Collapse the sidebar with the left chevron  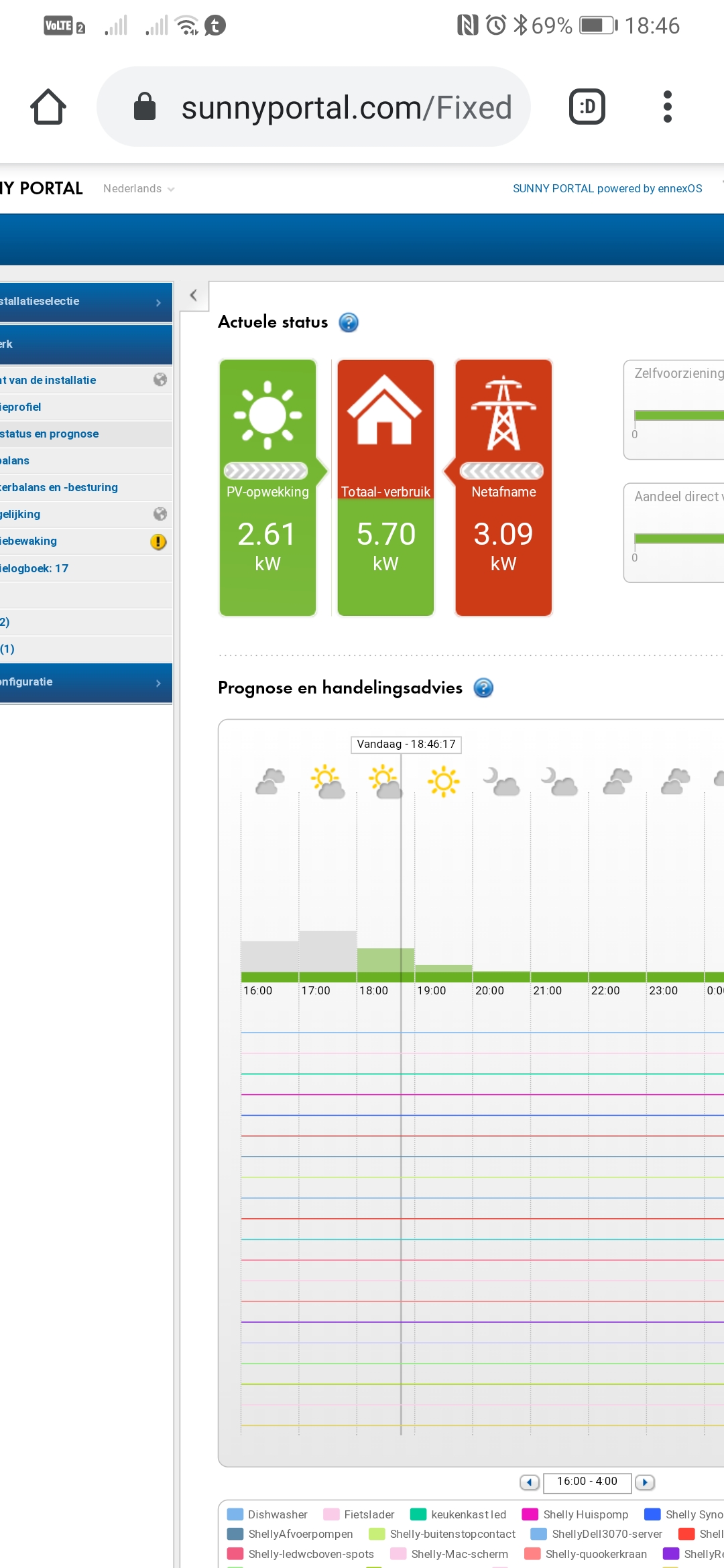click(193, 296)
